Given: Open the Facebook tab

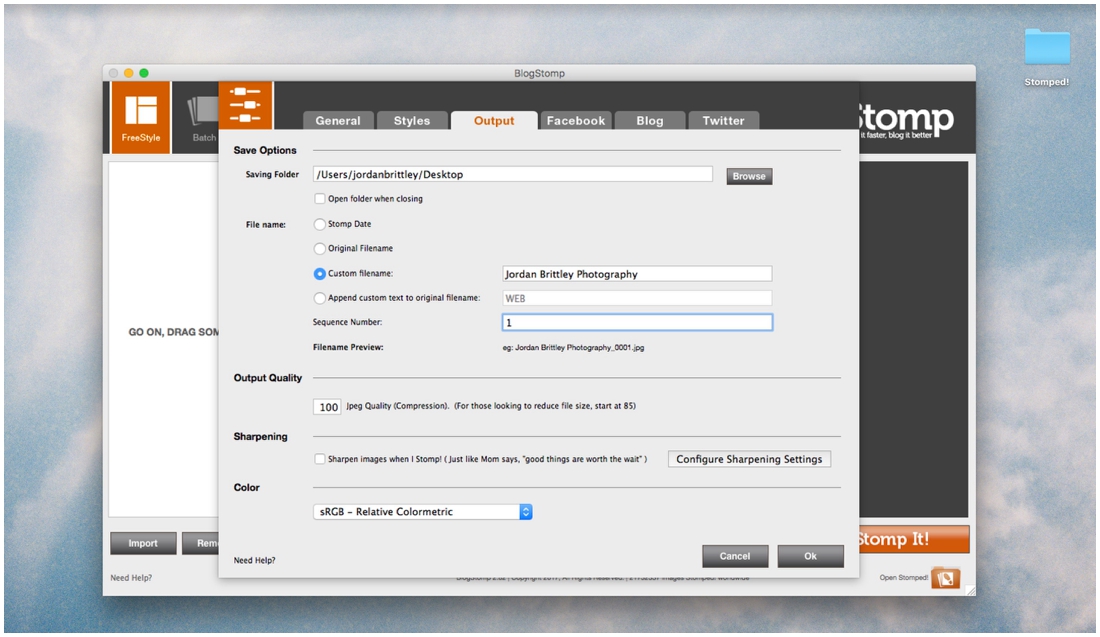Looking at the screenshot, I should point(575,121).
